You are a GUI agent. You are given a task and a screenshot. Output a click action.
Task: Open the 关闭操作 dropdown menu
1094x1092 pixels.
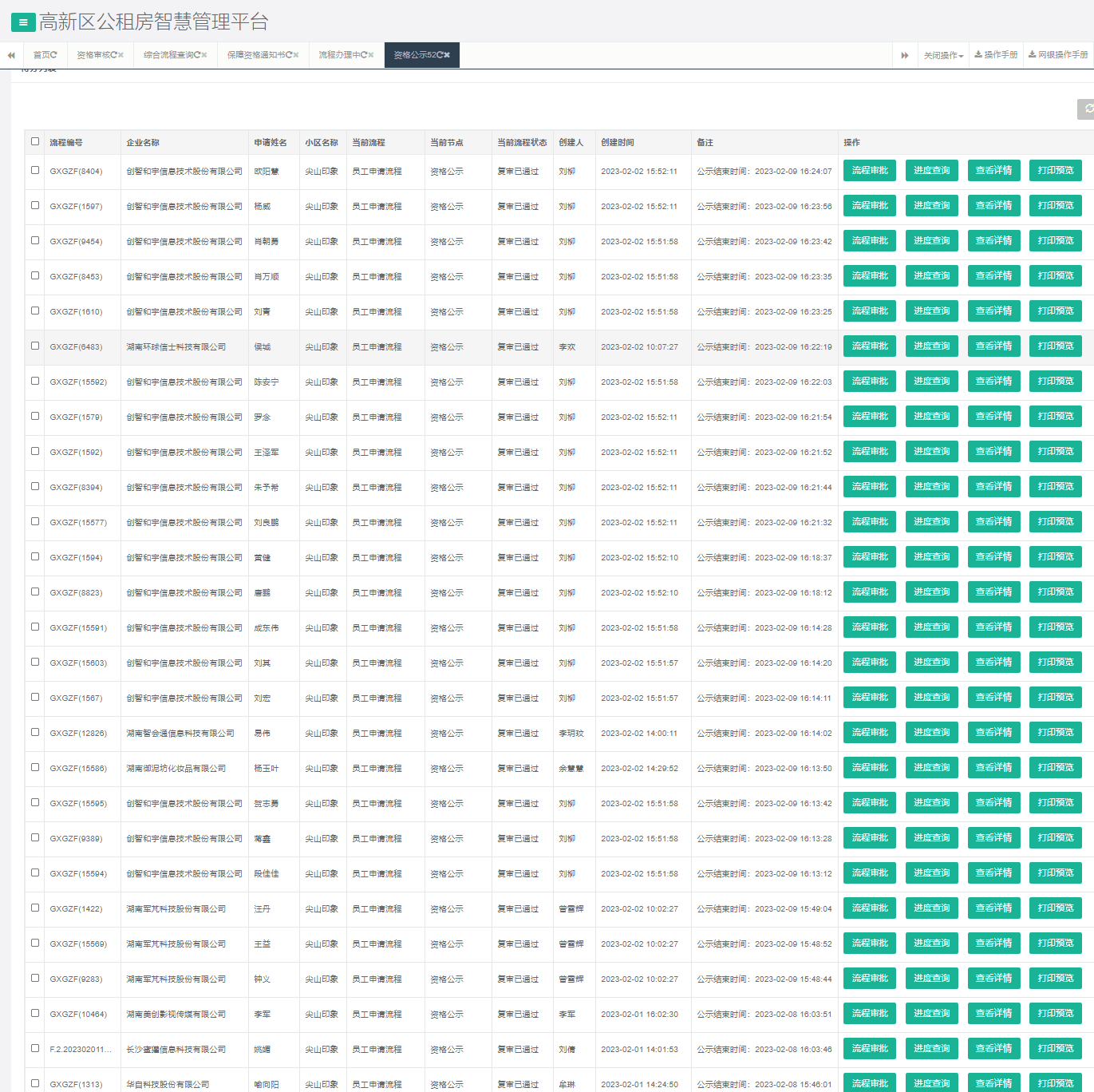(x=943, y=55)
